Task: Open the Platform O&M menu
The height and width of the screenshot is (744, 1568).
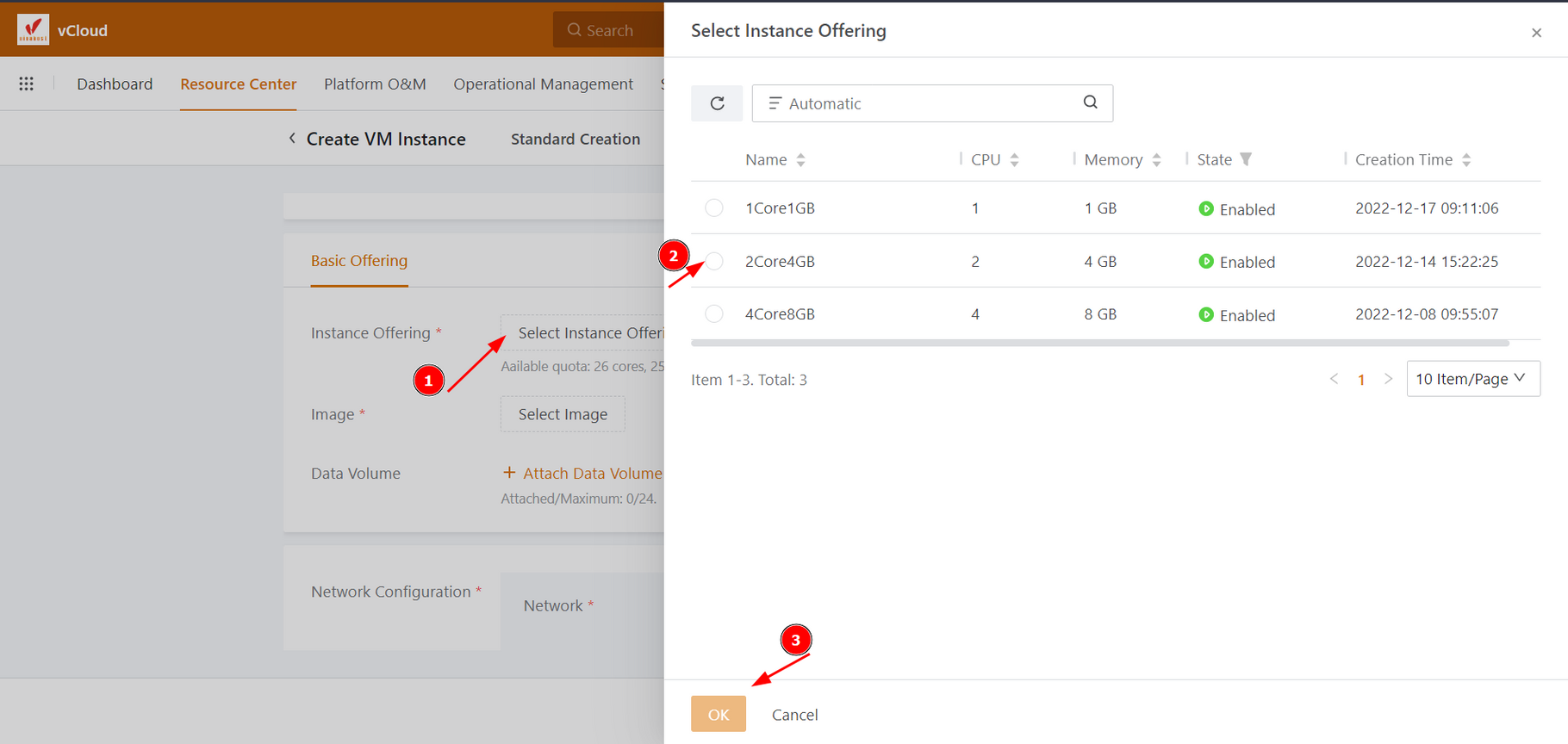Action: tap(375, 84)
